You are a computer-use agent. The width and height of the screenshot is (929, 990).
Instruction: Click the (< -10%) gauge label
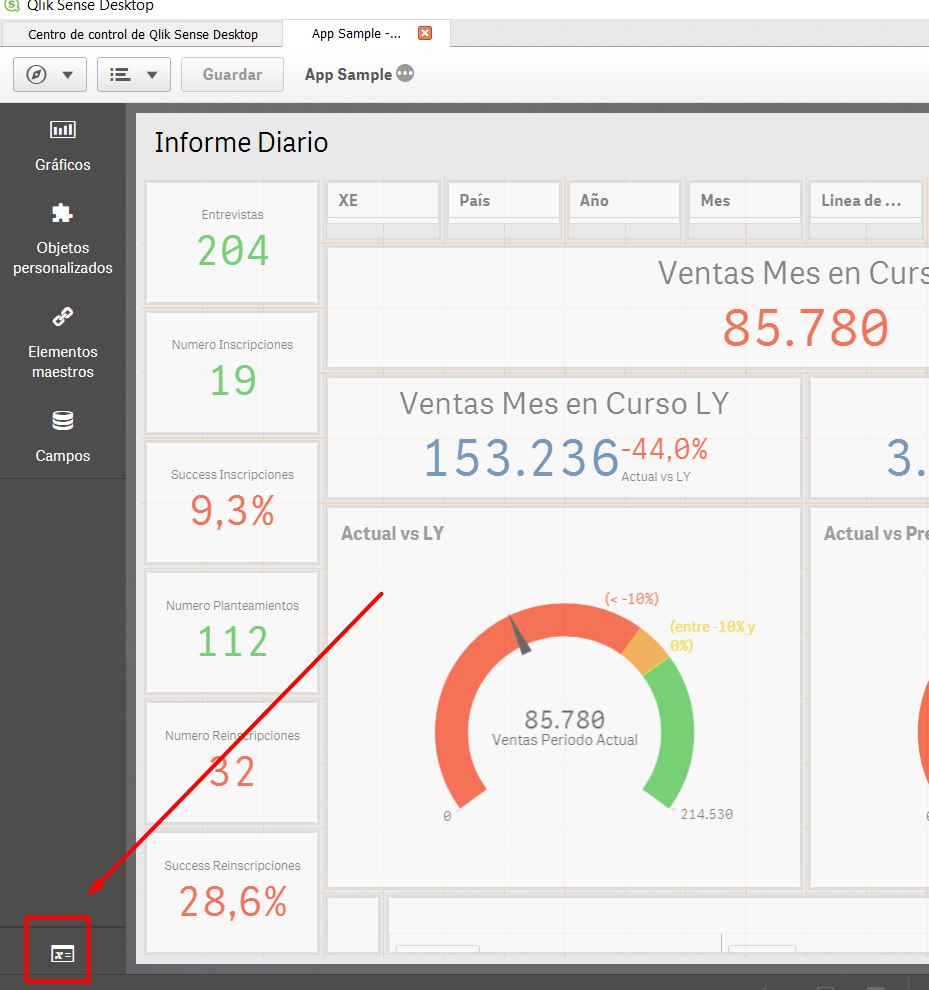[x=632, y=599]
